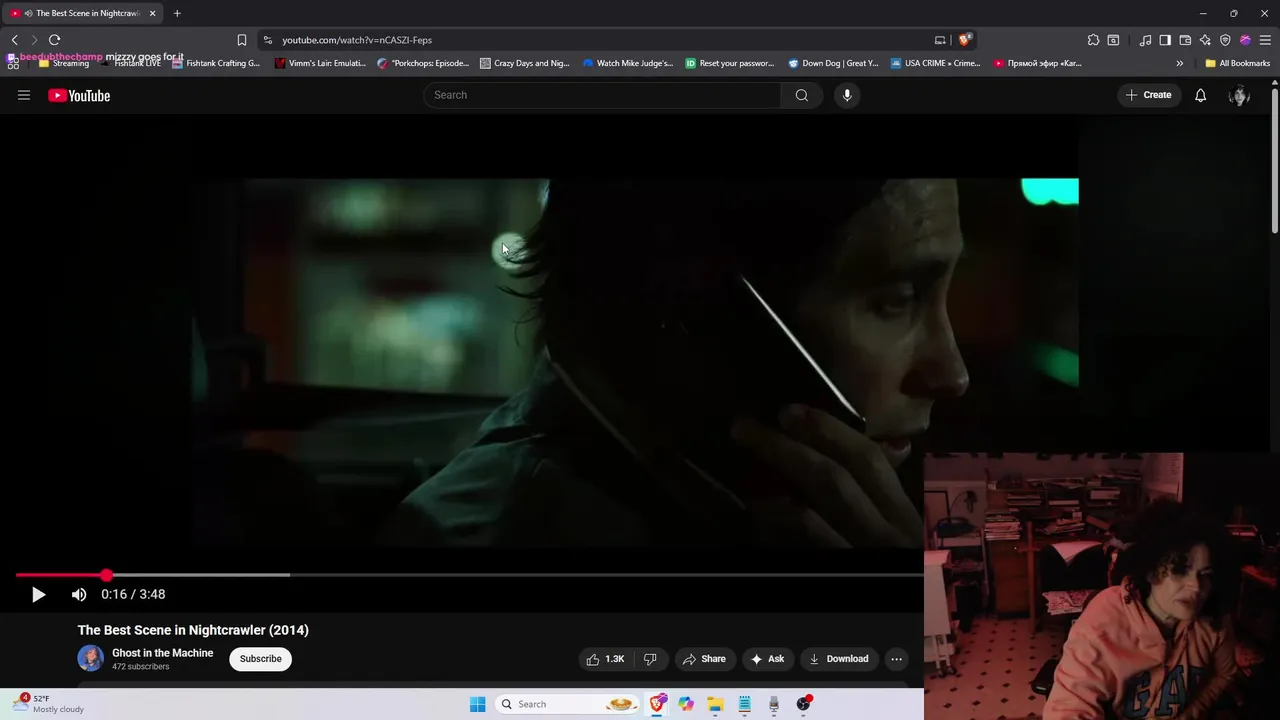Open a new browser tab

177,13
